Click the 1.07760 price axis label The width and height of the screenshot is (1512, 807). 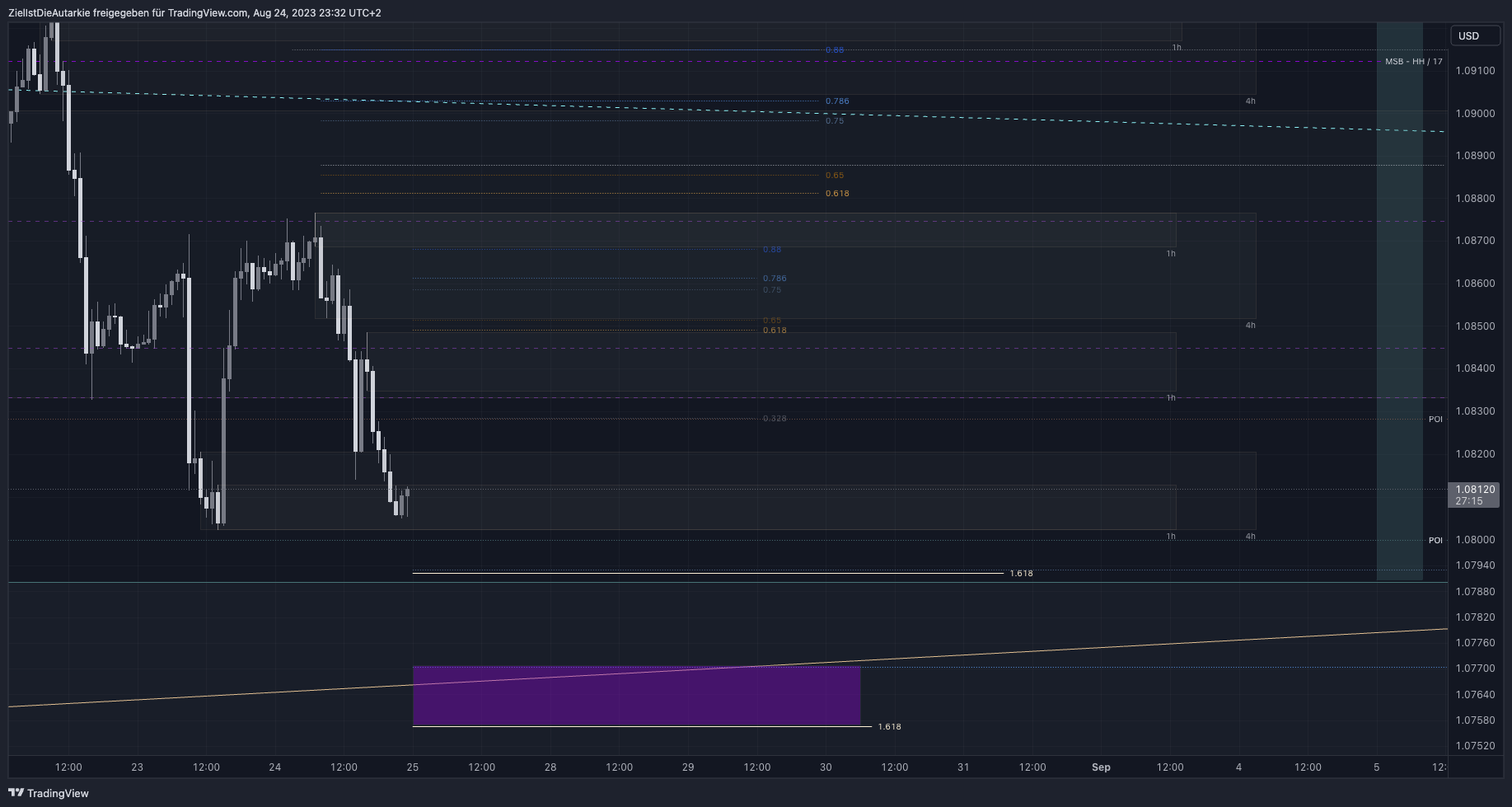pyautogui.click(x=1475, y=643)
